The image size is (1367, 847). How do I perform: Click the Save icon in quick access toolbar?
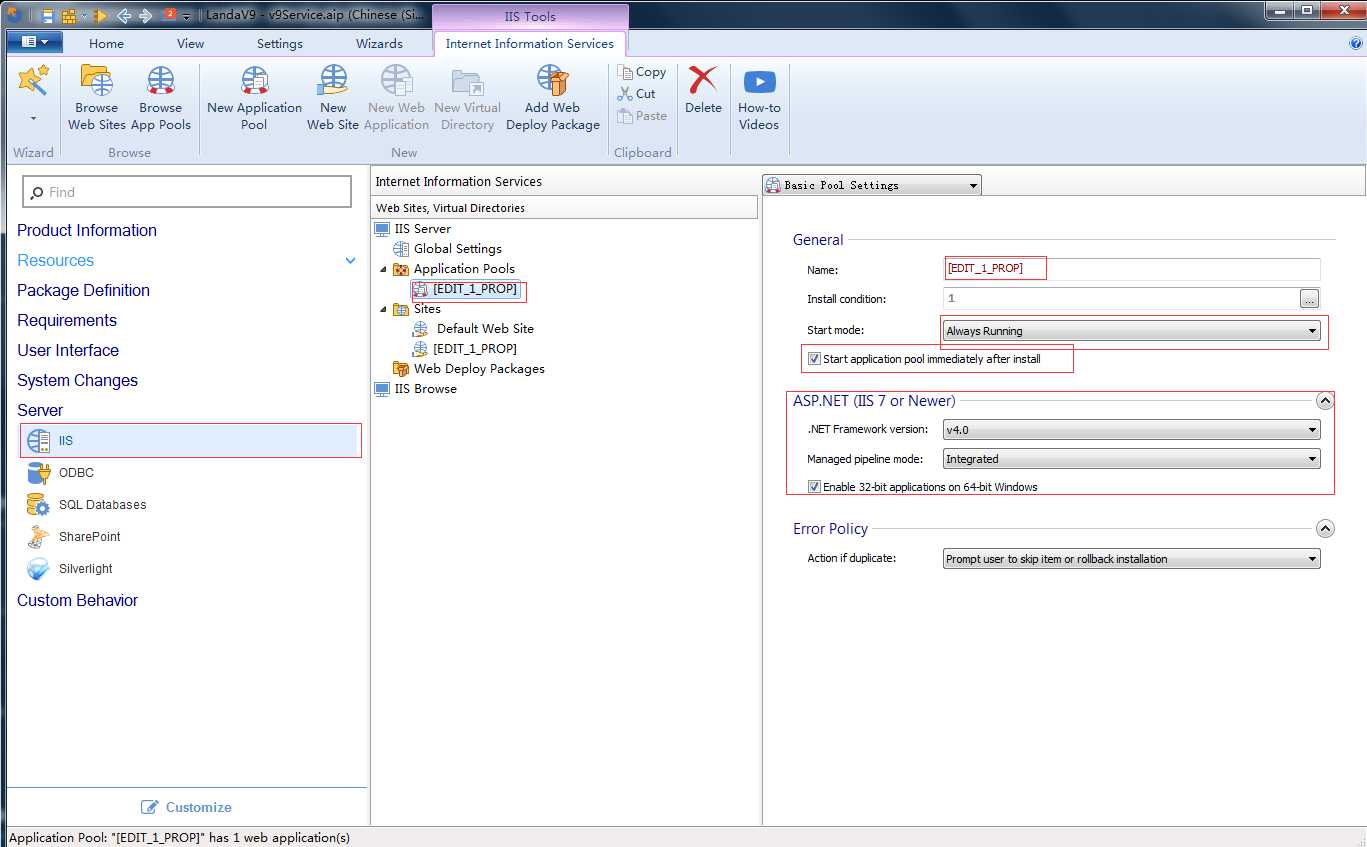[x=47, y=15]
